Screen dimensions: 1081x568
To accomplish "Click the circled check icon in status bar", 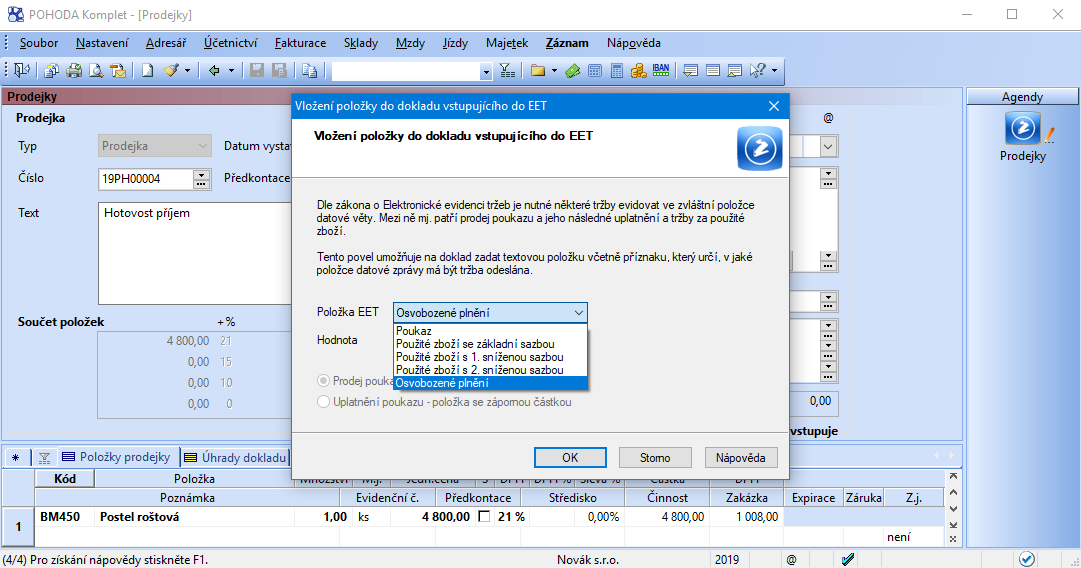I will (x=1027, y=559).
